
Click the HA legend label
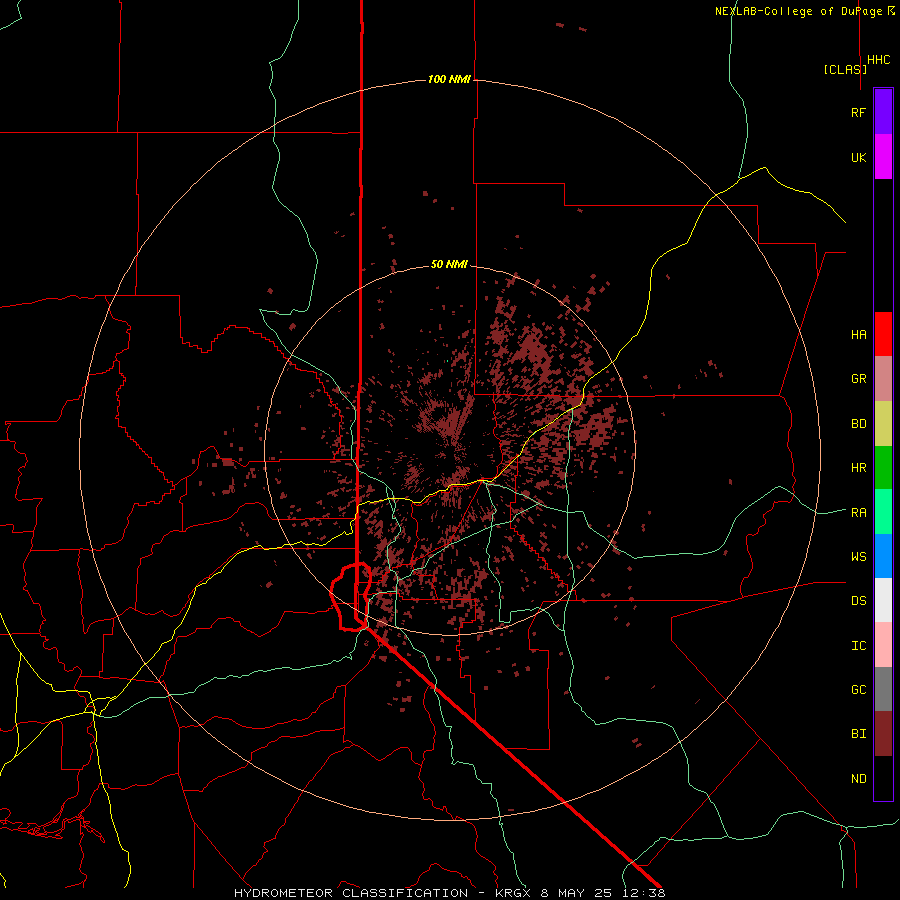(858, 335)
